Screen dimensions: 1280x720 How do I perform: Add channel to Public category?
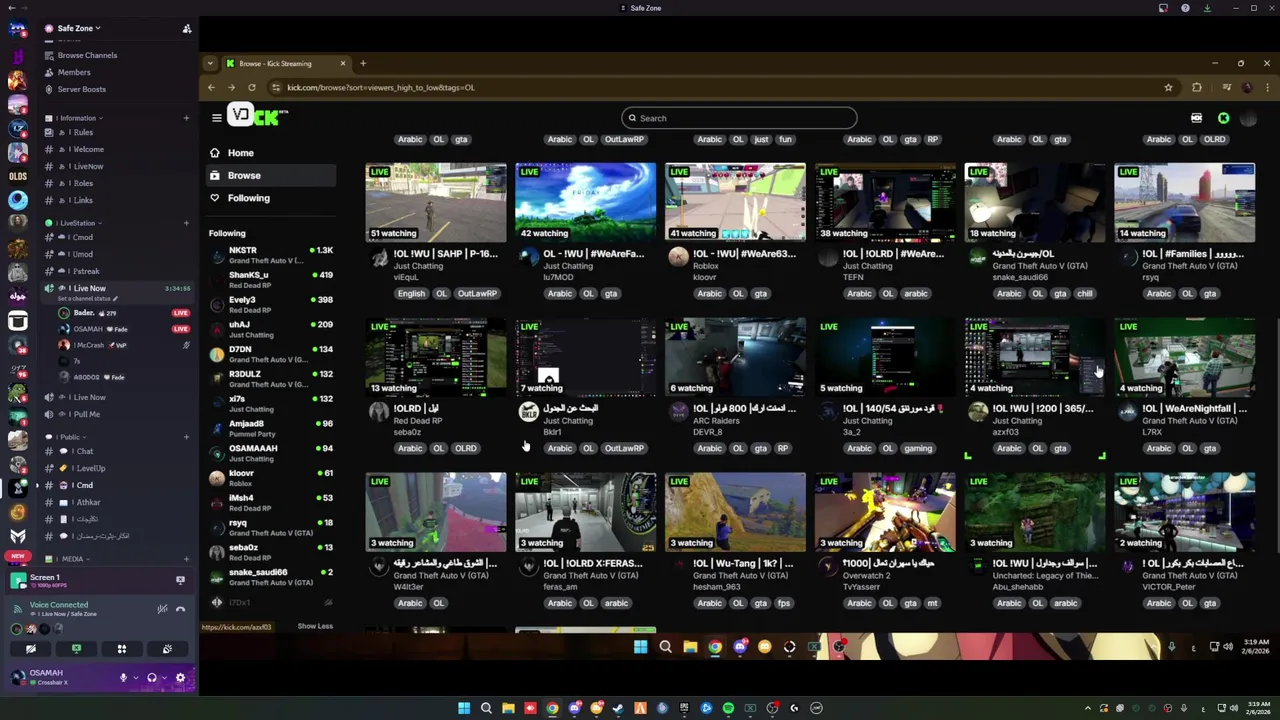(186, 437)
